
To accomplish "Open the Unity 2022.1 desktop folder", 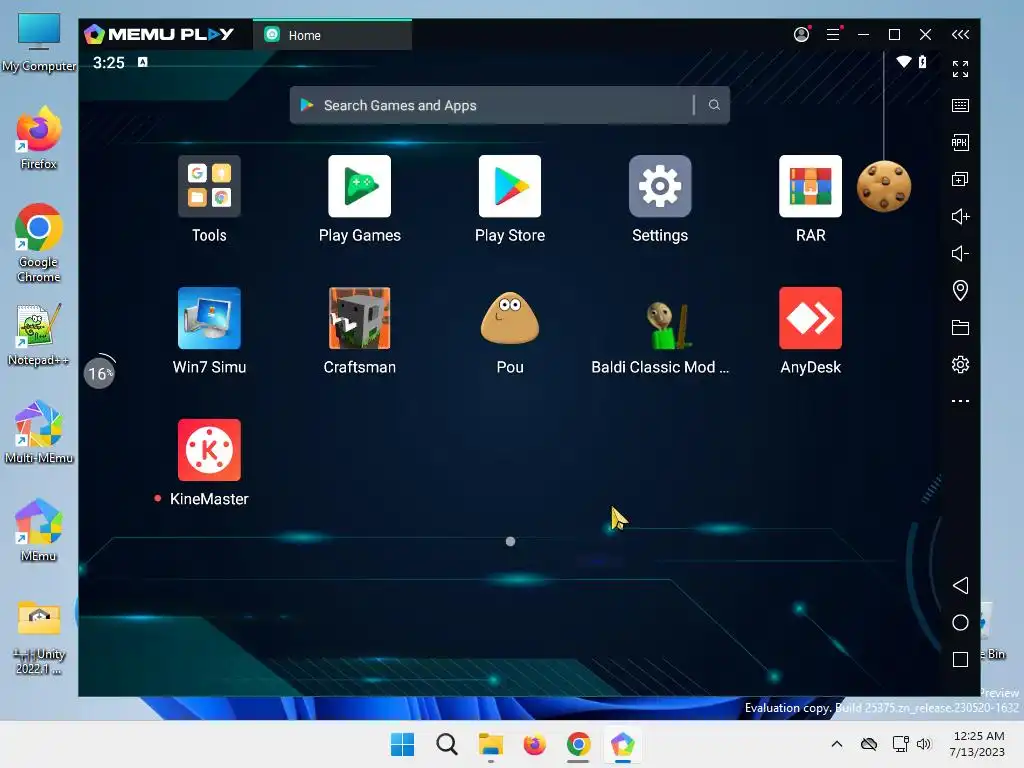I will pyautogui.click(x=39, y=638).
